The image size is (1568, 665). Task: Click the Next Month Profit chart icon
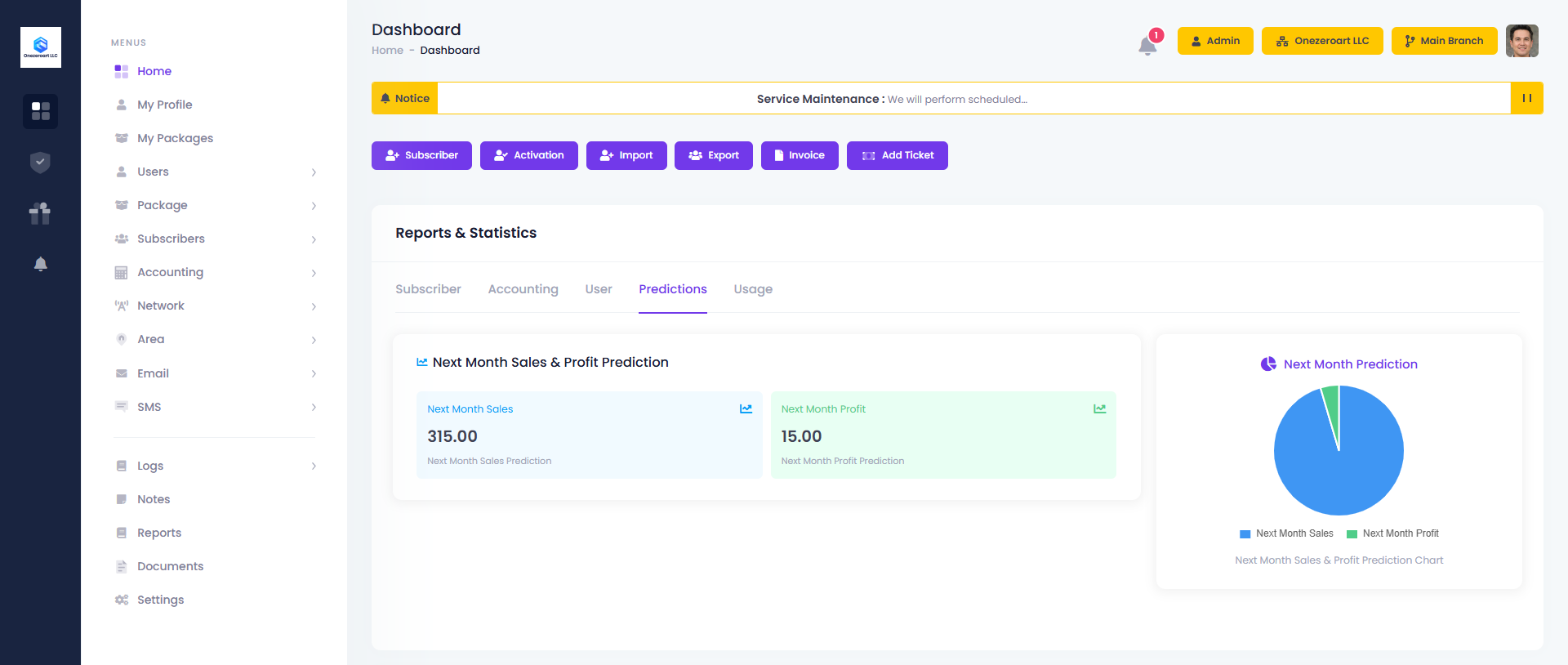pyautogui.click(x=1099, y=408)
